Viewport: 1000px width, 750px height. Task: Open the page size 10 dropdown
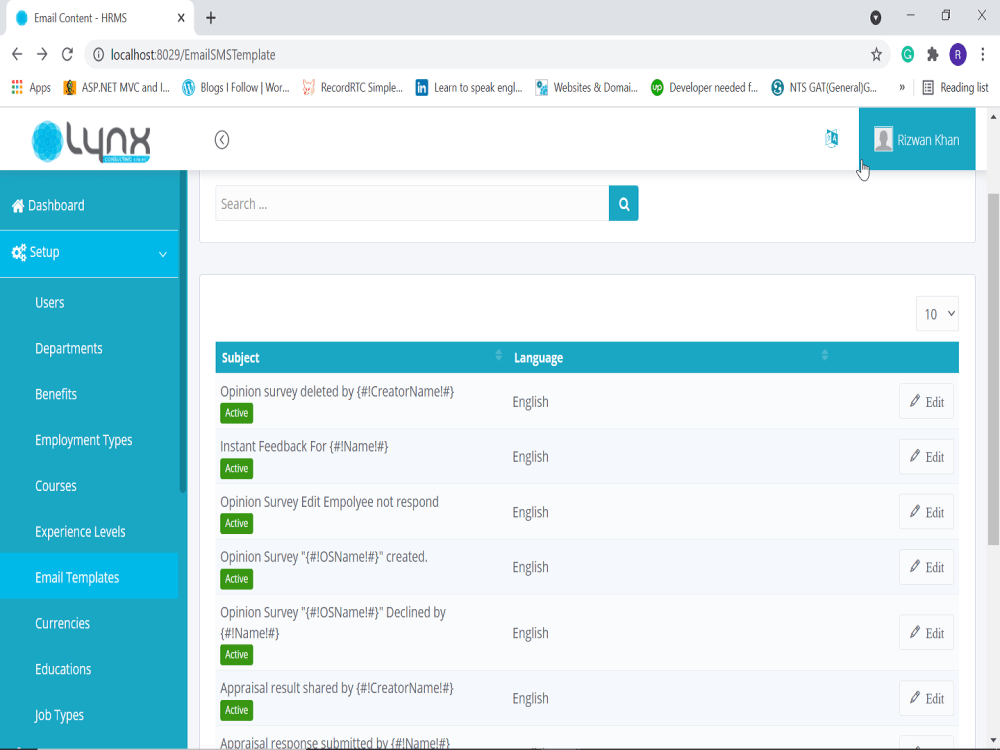pos(937,314)
